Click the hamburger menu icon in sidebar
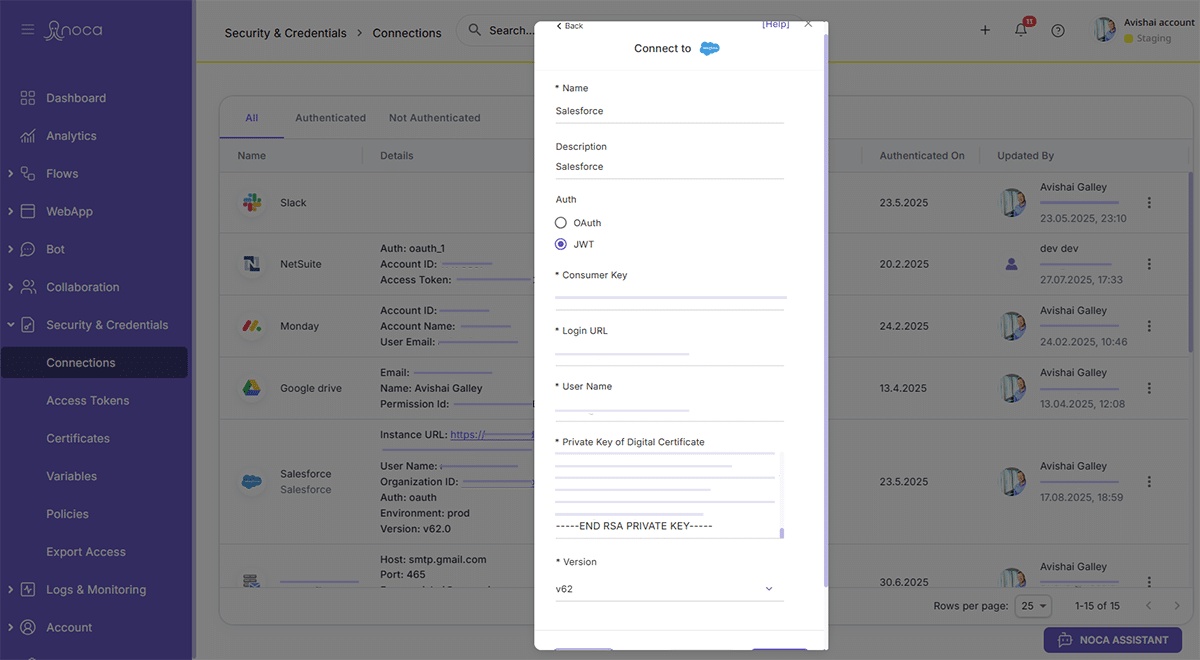 pyautogui.click(x=27, y=30)
